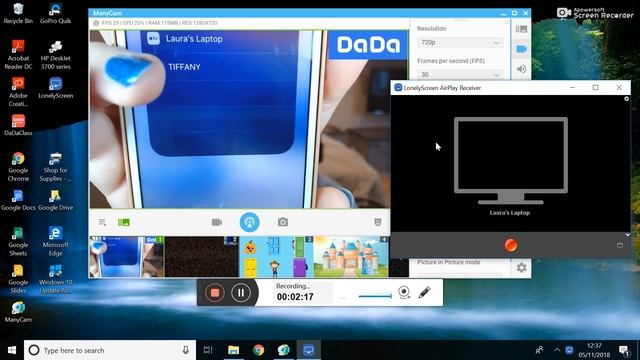Image resolution: width=640 pixels, height=360 pixels.
Task: Show hidden system tray icons
Action: (557, 350)
